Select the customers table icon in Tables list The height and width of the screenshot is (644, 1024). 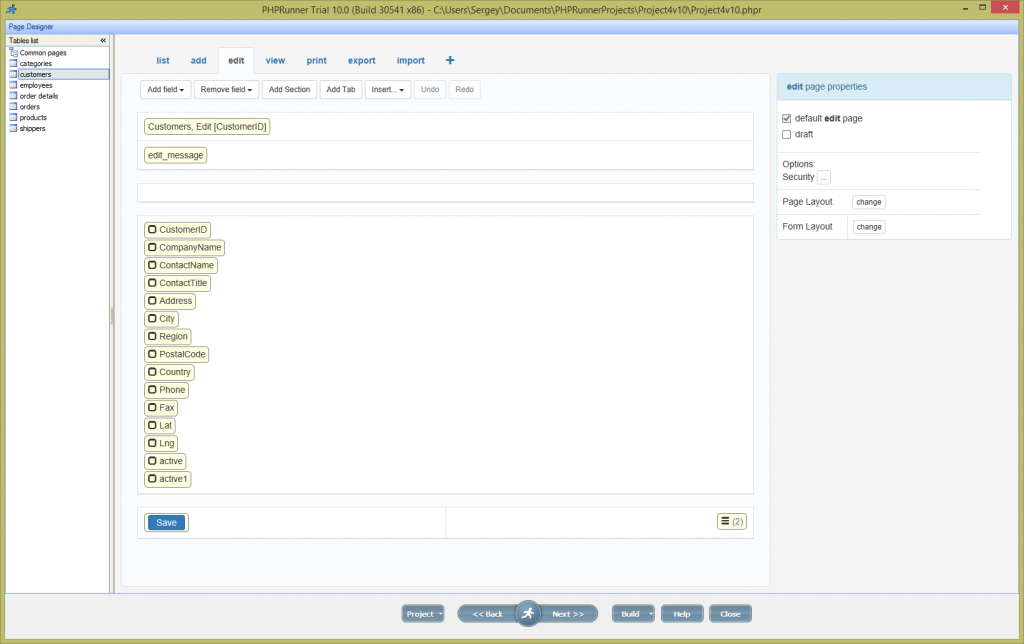click(x=13, y=74)
